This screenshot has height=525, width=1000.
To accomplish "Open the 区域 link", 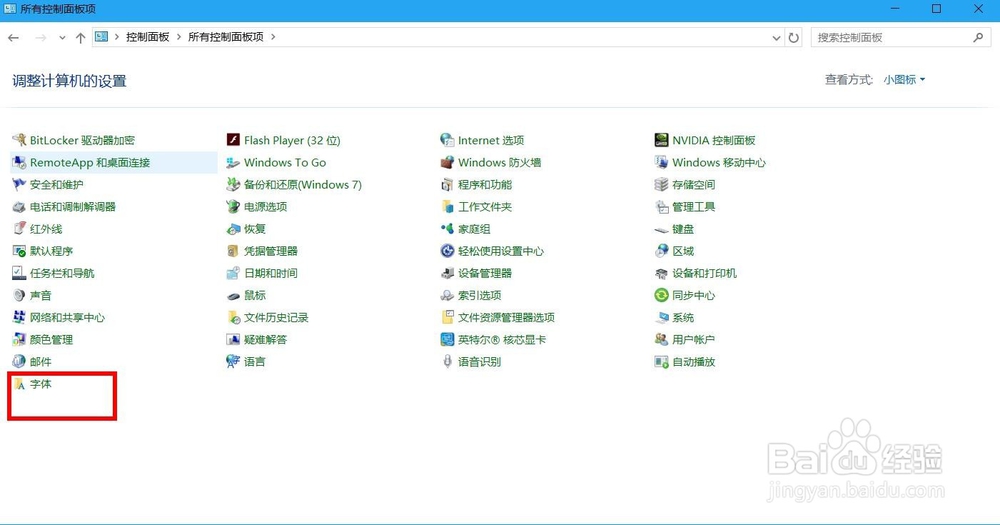I will click(683, 251).
